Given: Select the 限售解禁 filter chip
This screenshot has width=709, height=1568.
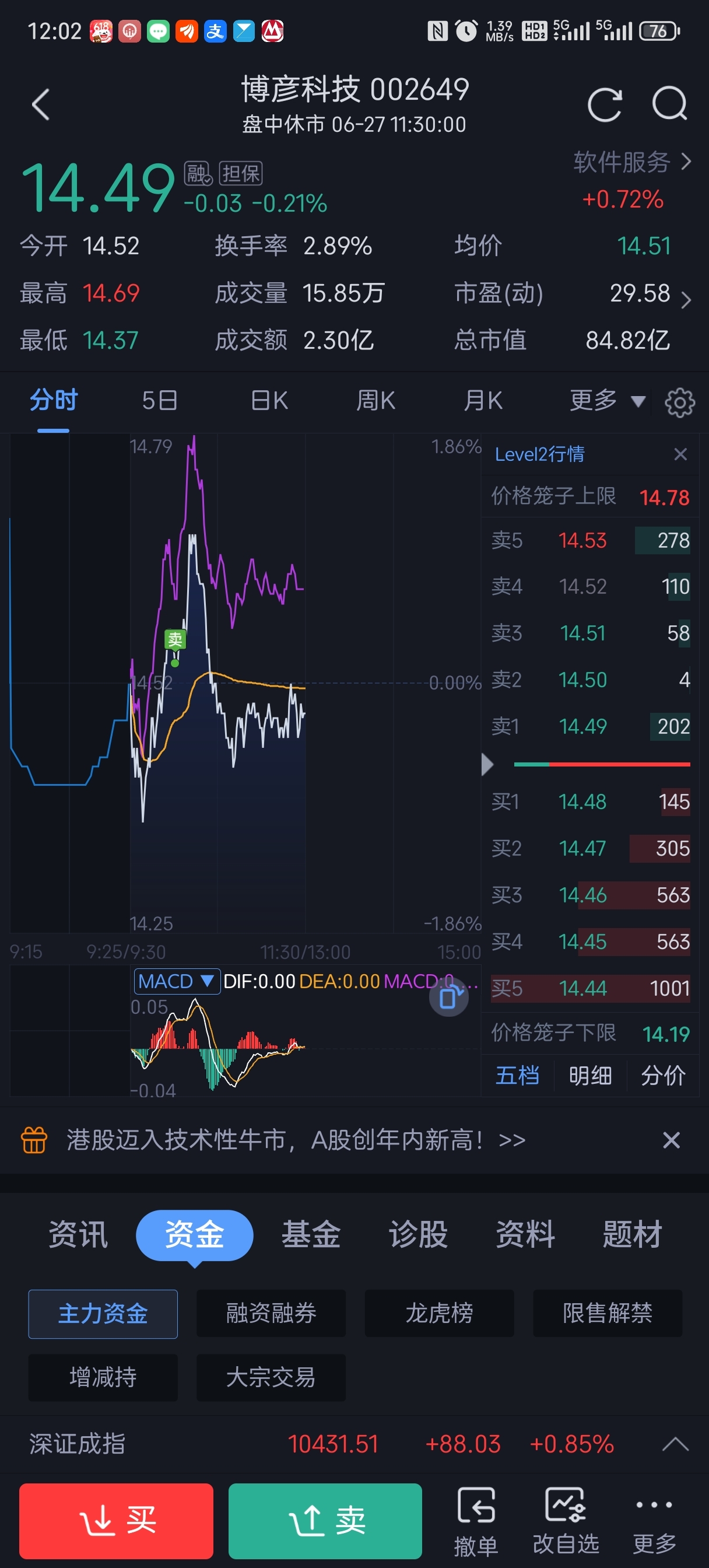Looking at the screenshot, I should coord(608,1314).
